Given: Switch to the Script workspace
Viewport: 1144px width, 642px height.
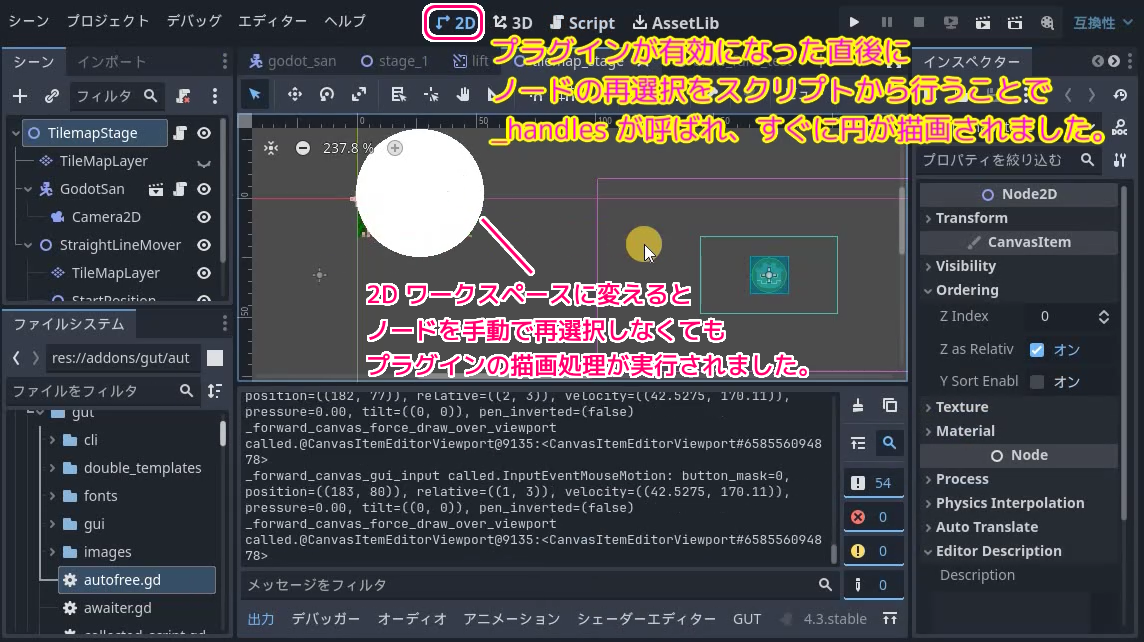Looking at the screenshot, I should pos(582,23).
